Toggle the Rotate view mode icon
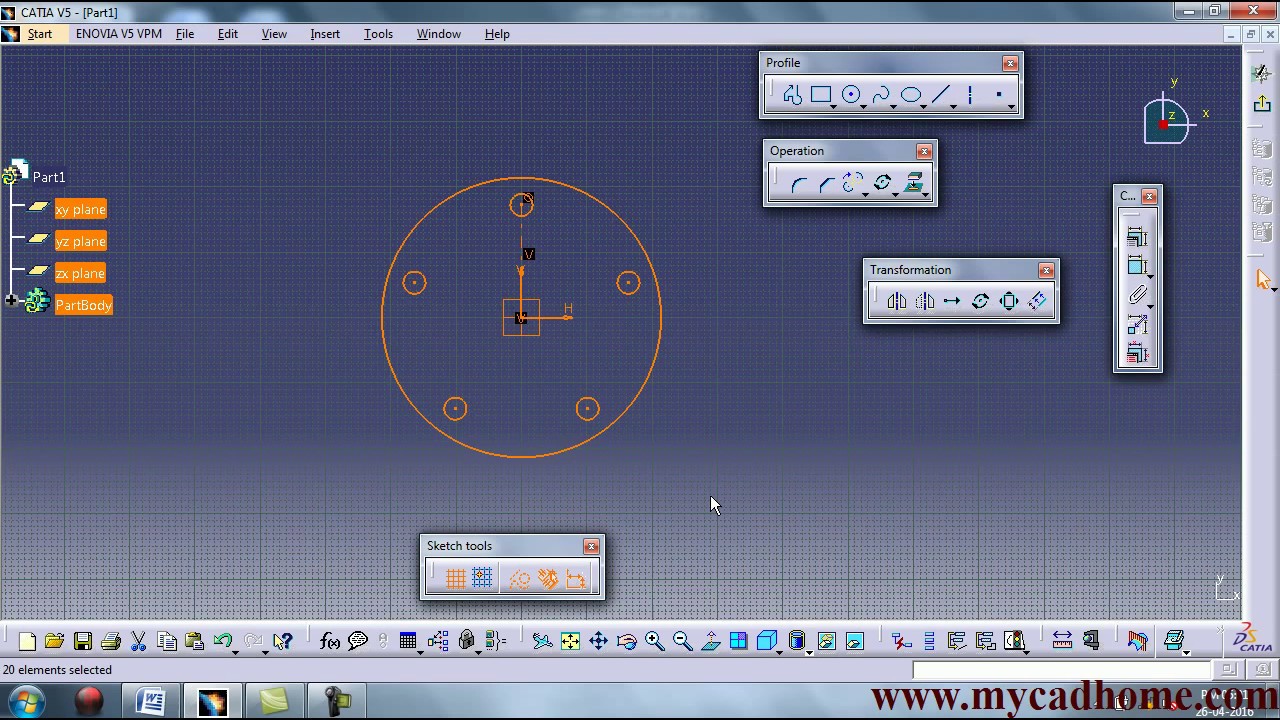The image size is (1280, 720). coord(627,641)
